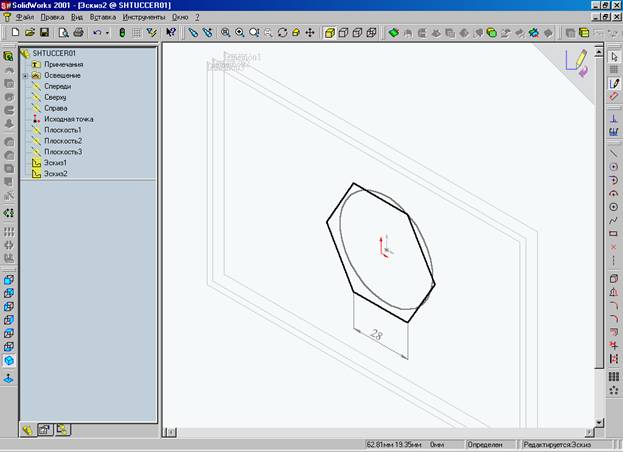Open the Undo dropdown arrow
The width and height of the screenshot is (623, 452).
tap(108, 33)
